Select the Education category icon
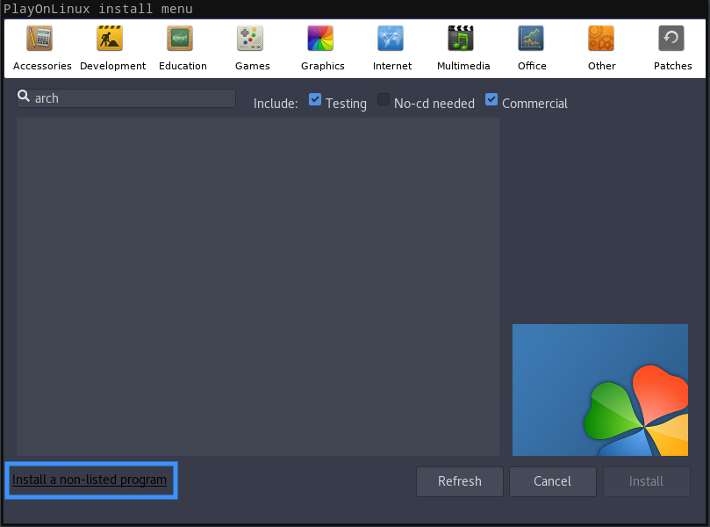 (x=180, y=38)
